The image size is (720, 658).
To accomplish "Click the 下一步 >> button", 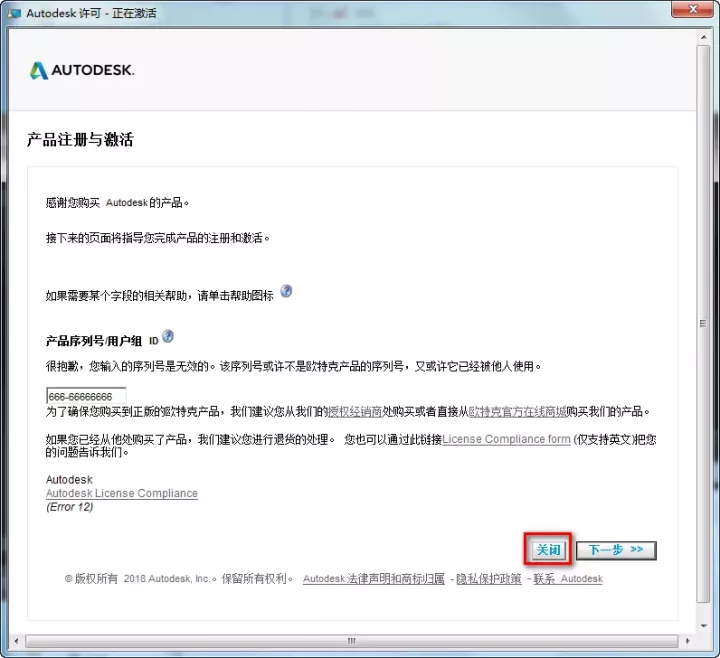I will click(x=615, y=550).
